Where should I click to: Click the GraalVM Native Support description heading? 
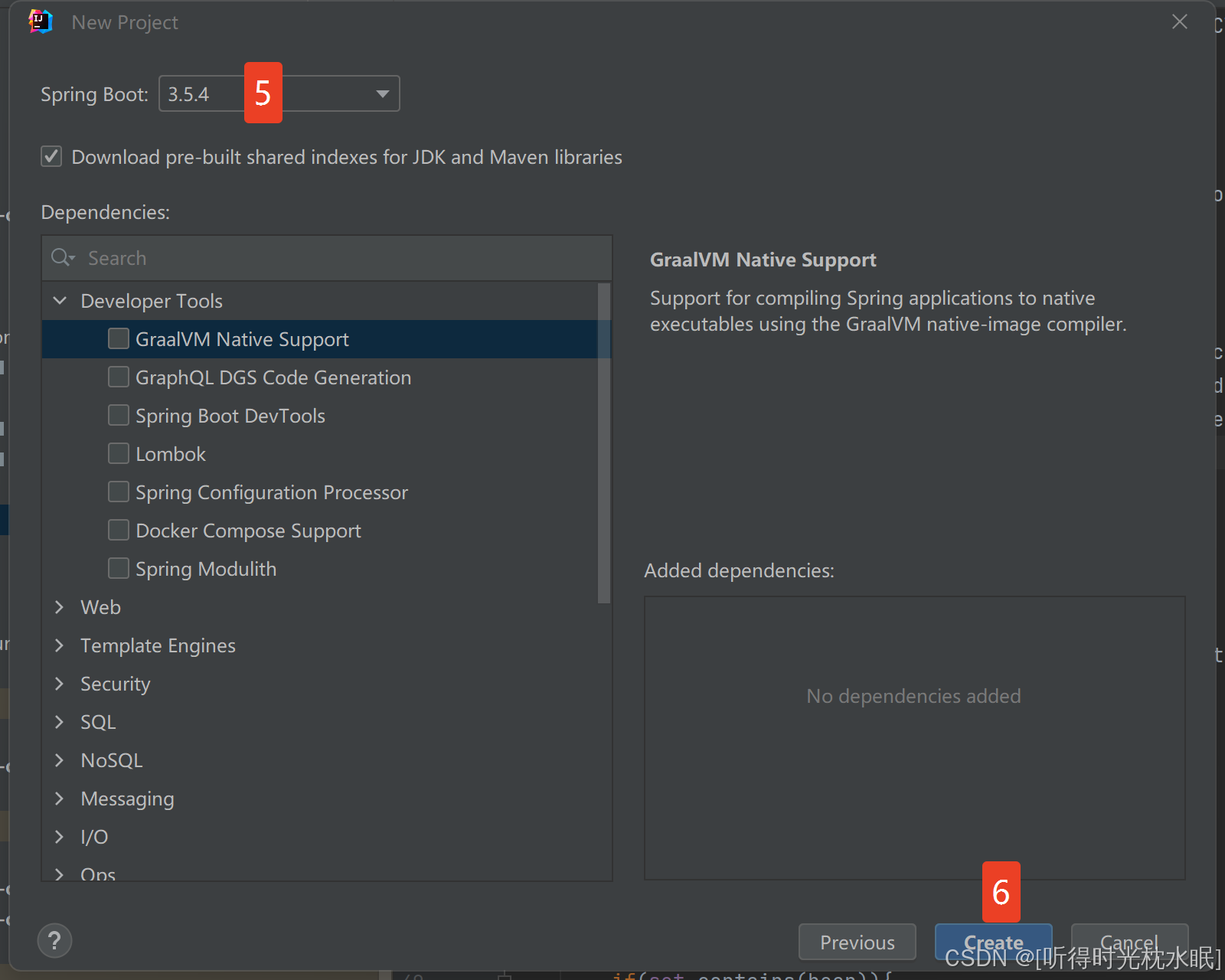click(763, 260)
